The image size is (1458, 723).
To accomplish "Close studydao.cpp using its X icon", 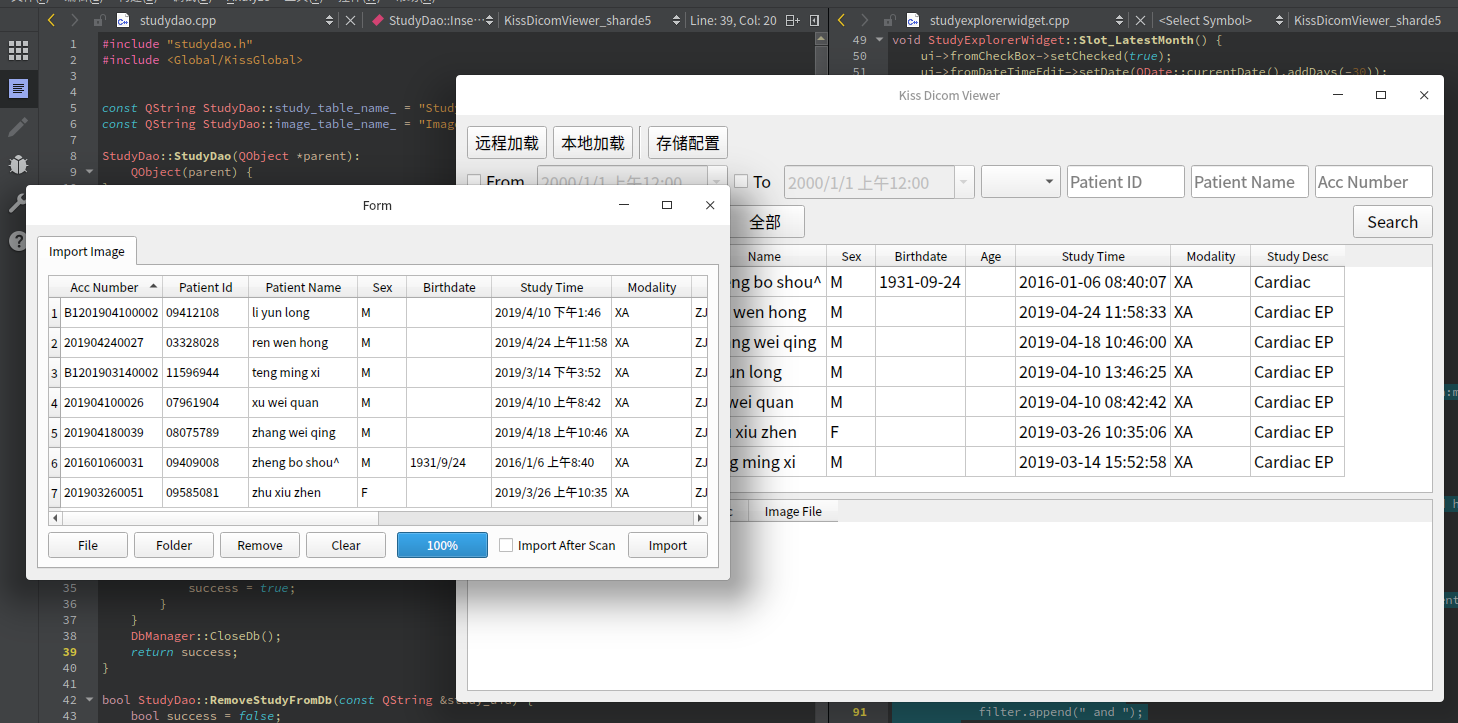I will (x=351, y=19).
